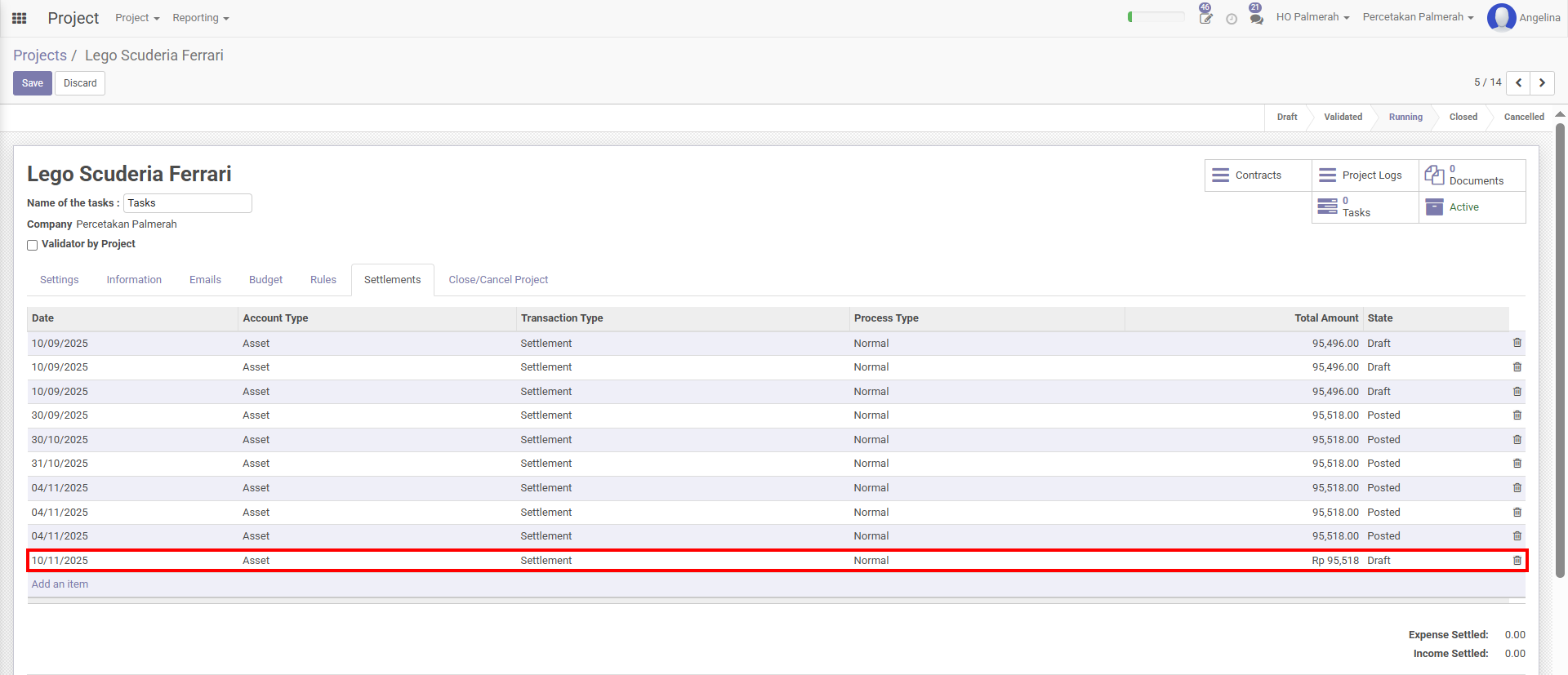The height and width of the screenshot is (675, 1568).
Task: Open the apps grid menu icon
Action: [x=20, y=18]
